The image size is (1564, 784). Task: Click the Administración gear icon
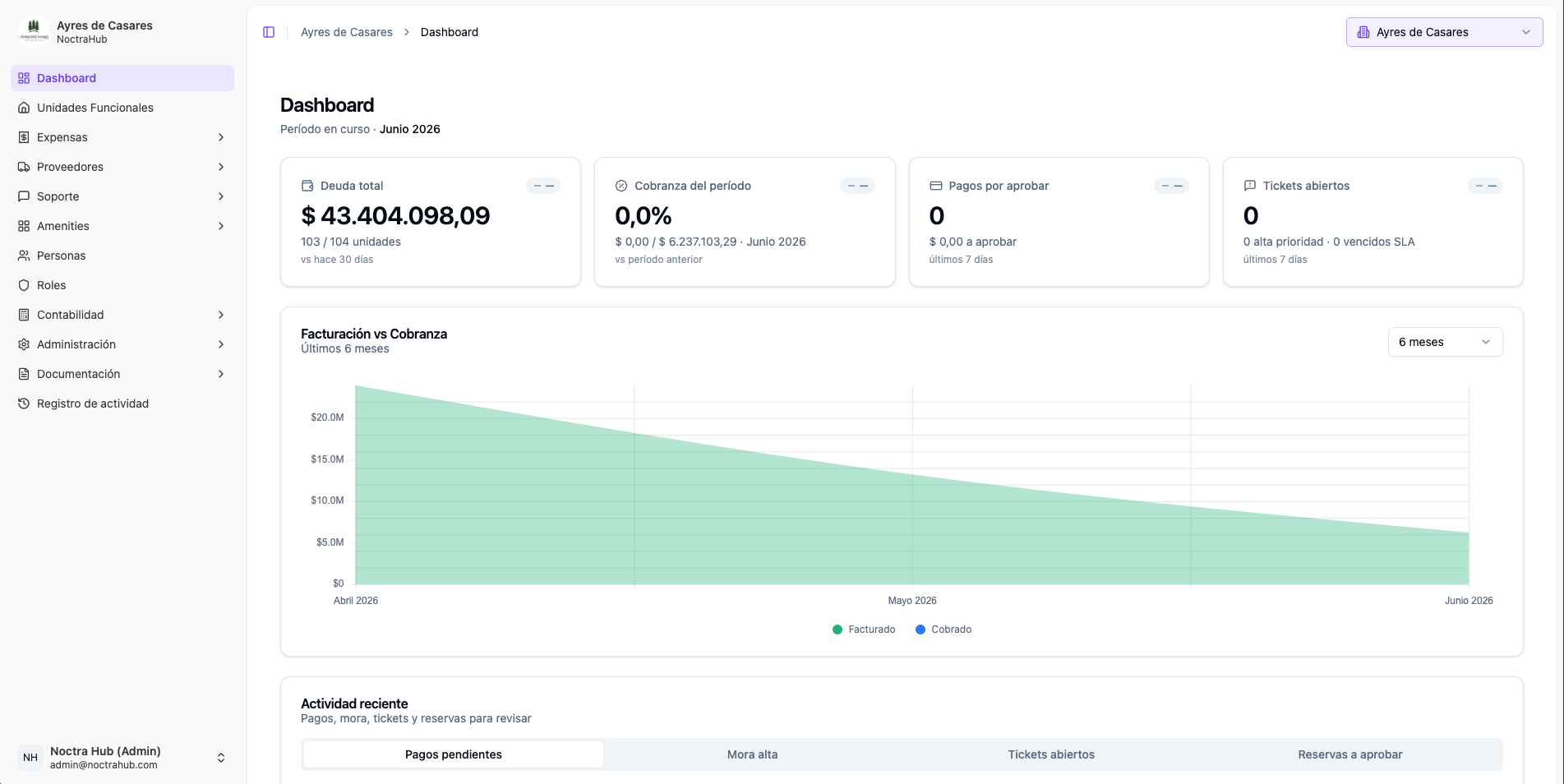[x=24, y=344]
